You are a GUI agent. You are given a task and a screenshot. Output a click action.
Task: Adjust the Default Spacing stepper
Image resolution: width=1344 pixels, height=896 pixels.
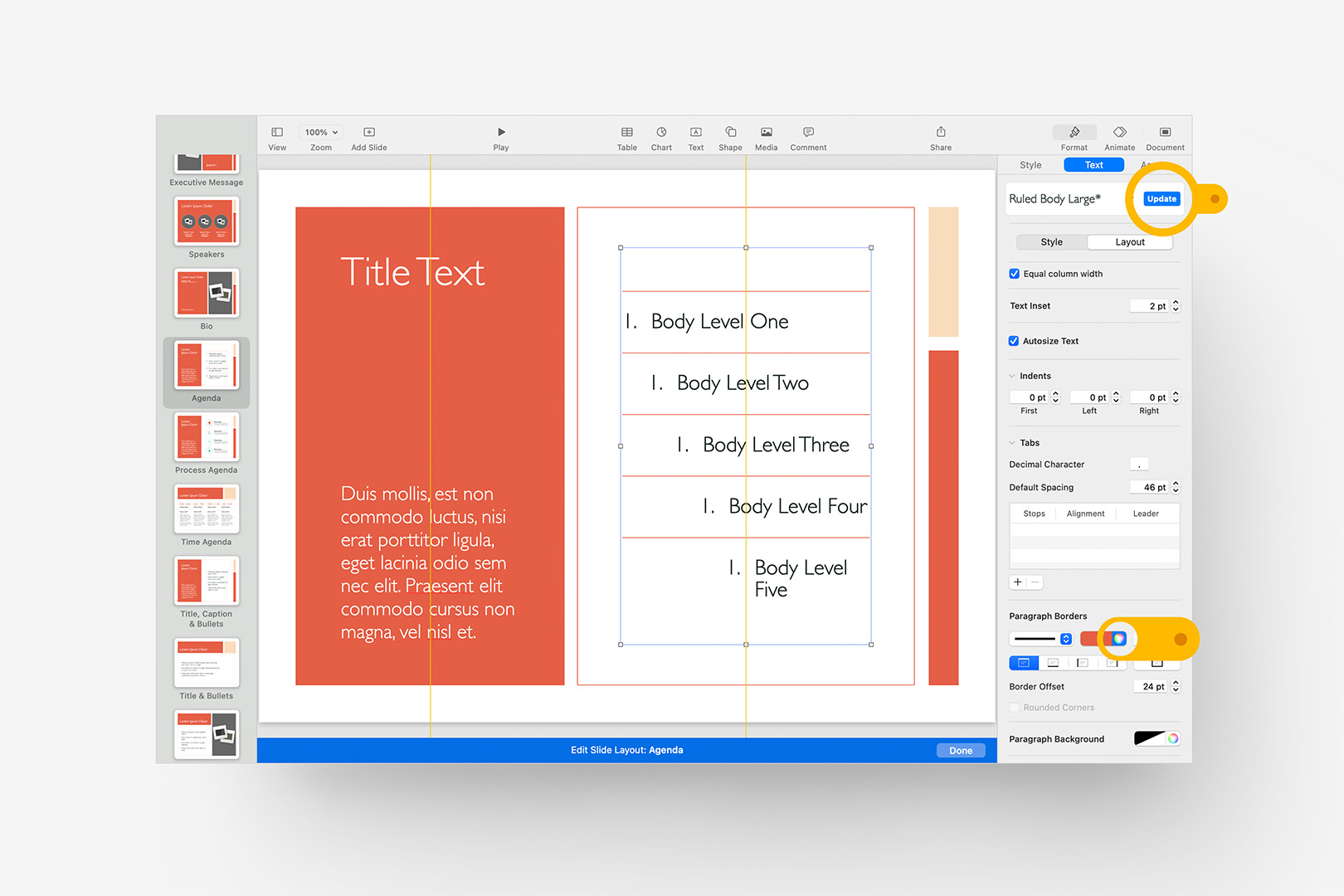pos(1176,488)
